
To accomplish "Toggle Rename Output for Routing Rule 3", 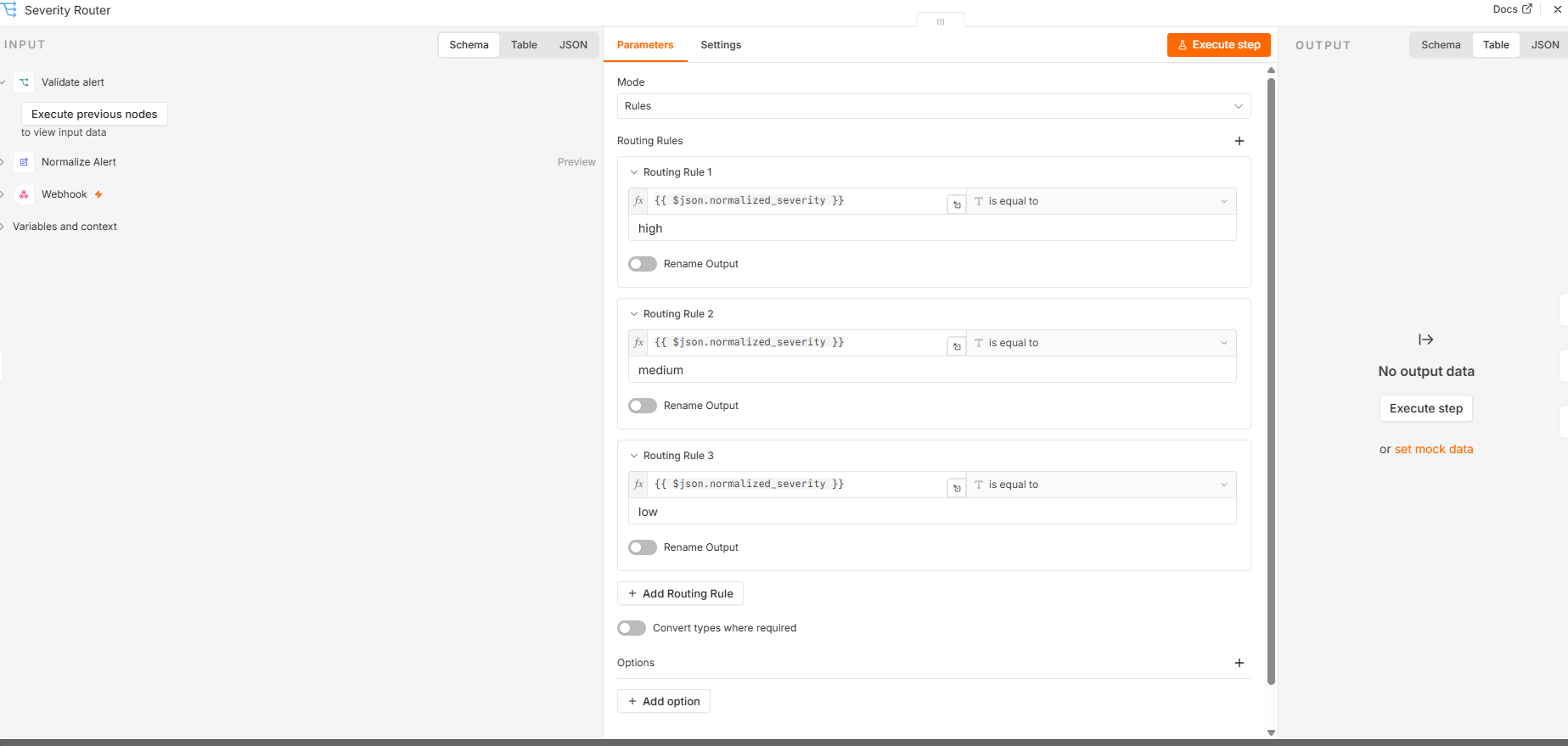I will tap(643, 547).
